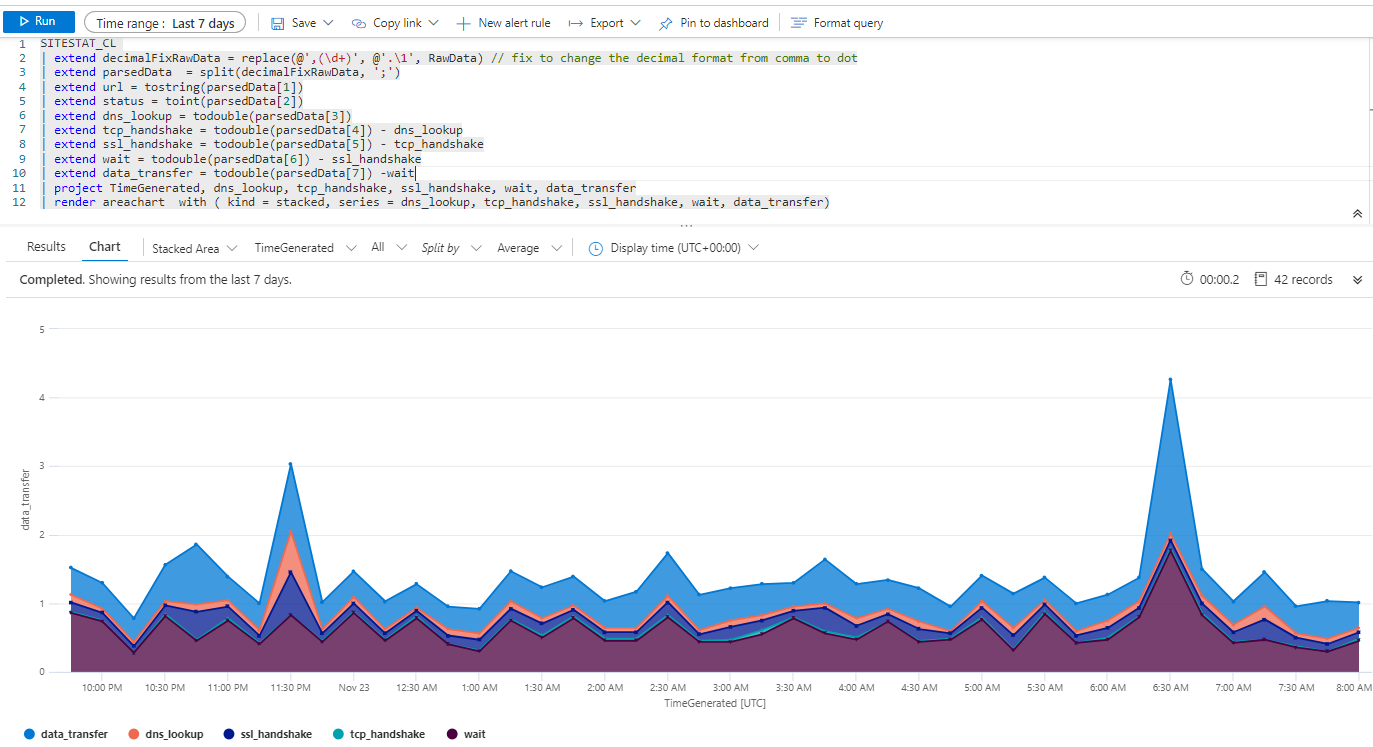Screen dimensions: 1373x747
Task: Click the Pin to dashboard pin icon
Action: coord(666,23)
